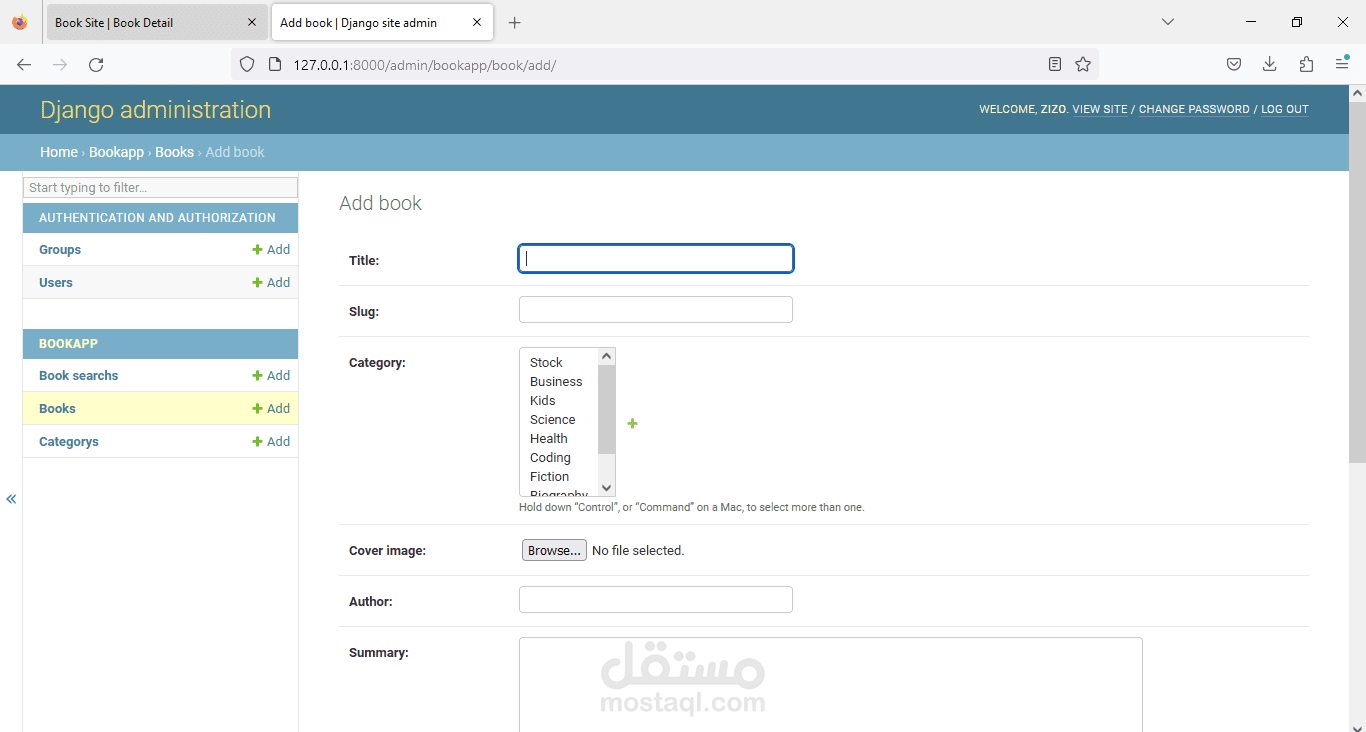Open Book searches in the sidebar

click(78, 376)
